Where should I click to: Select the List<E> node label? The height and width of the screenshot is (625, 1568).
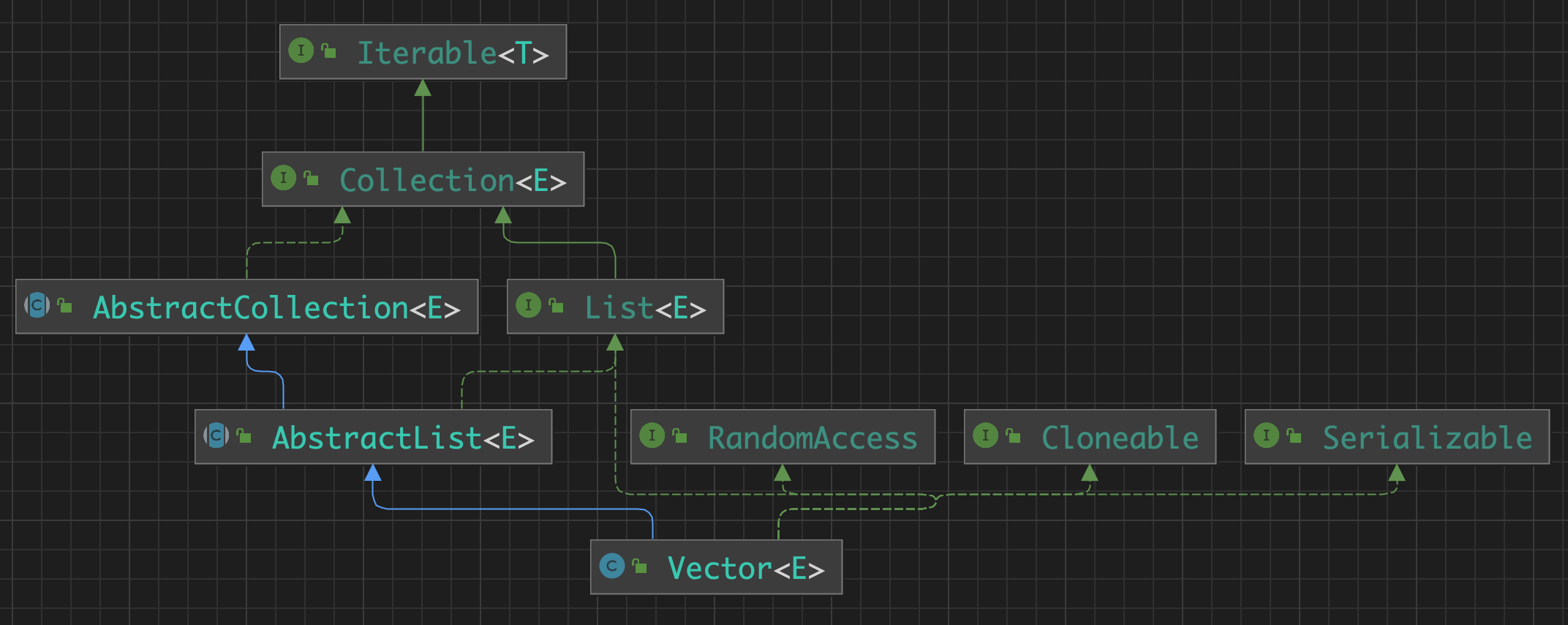[x=645, y=307]
